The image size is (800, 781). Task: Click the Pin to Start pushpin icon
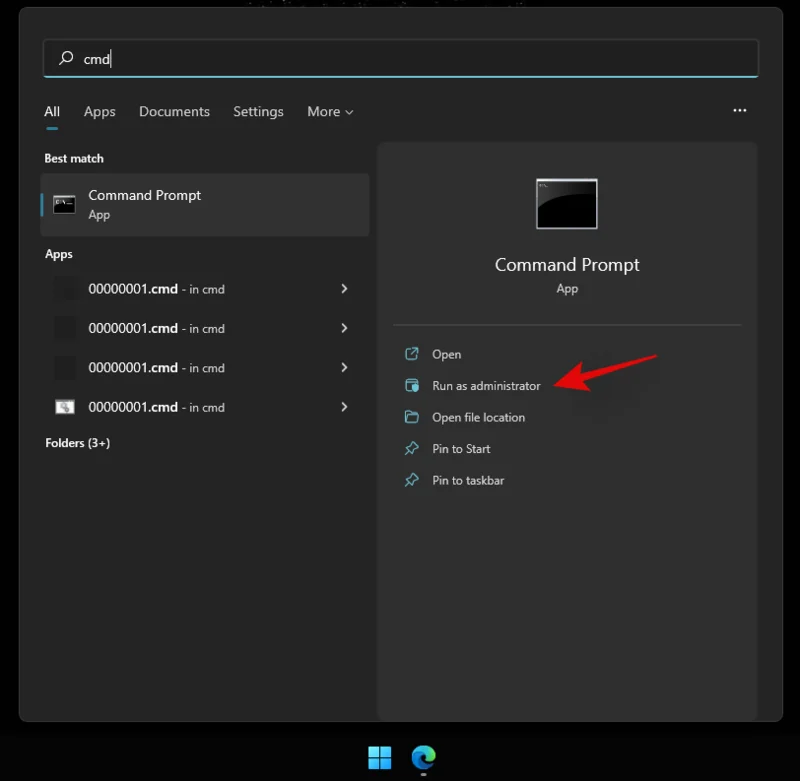tap(412, 449)
